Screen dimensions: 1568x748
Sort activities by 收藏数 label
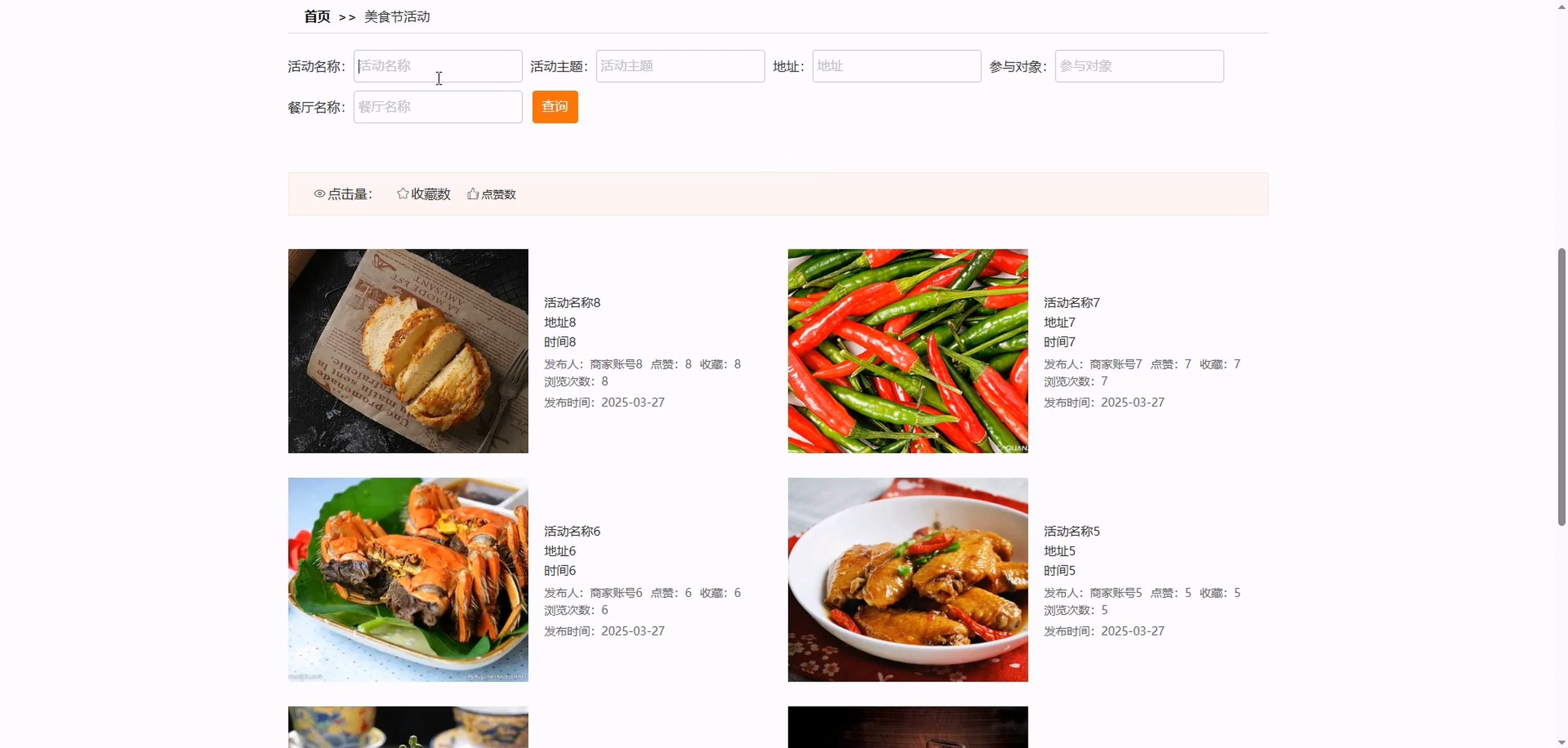point(430,194)
